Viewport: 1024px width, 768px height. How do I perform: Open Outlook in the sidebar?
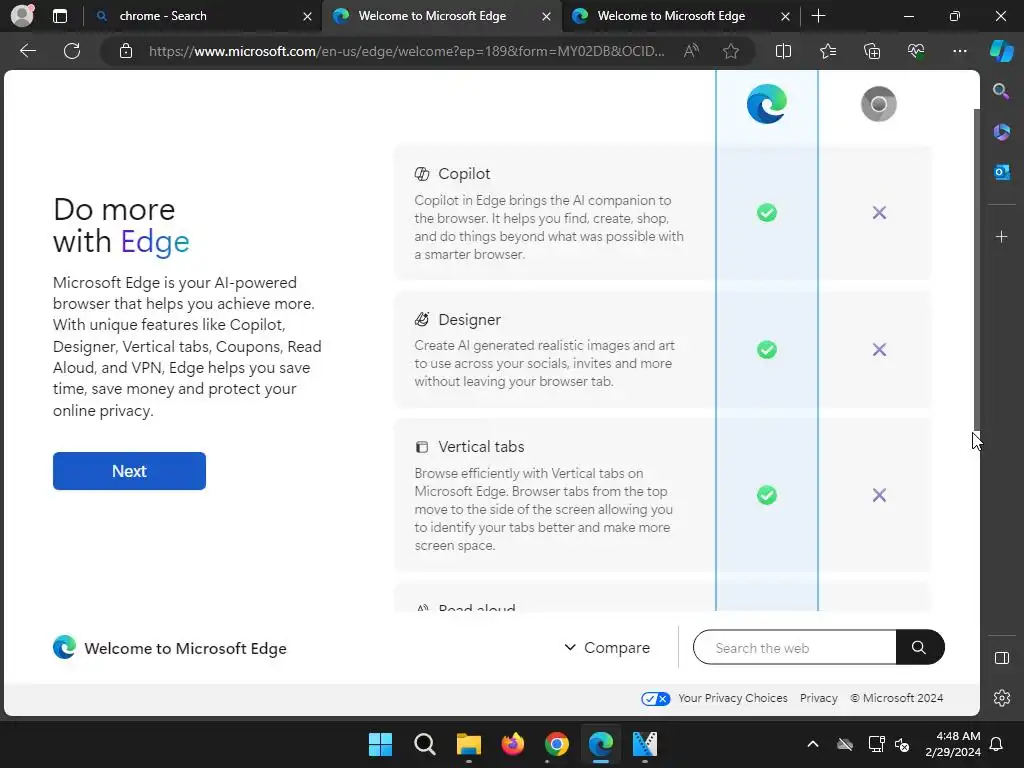click(1001, 172)
